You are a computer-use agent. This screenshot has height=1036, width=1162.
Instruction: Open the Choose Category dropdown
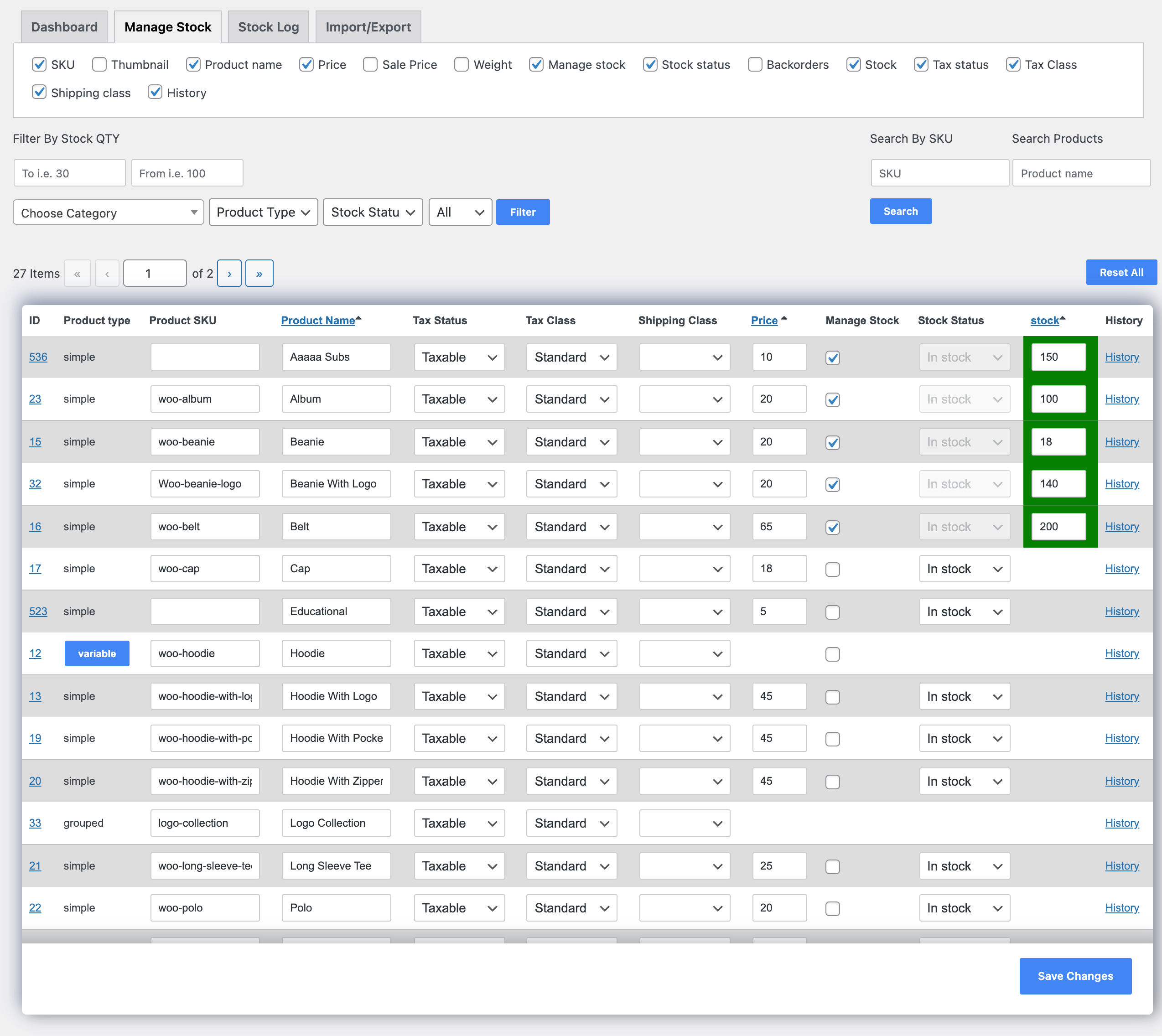coord(108,212)
